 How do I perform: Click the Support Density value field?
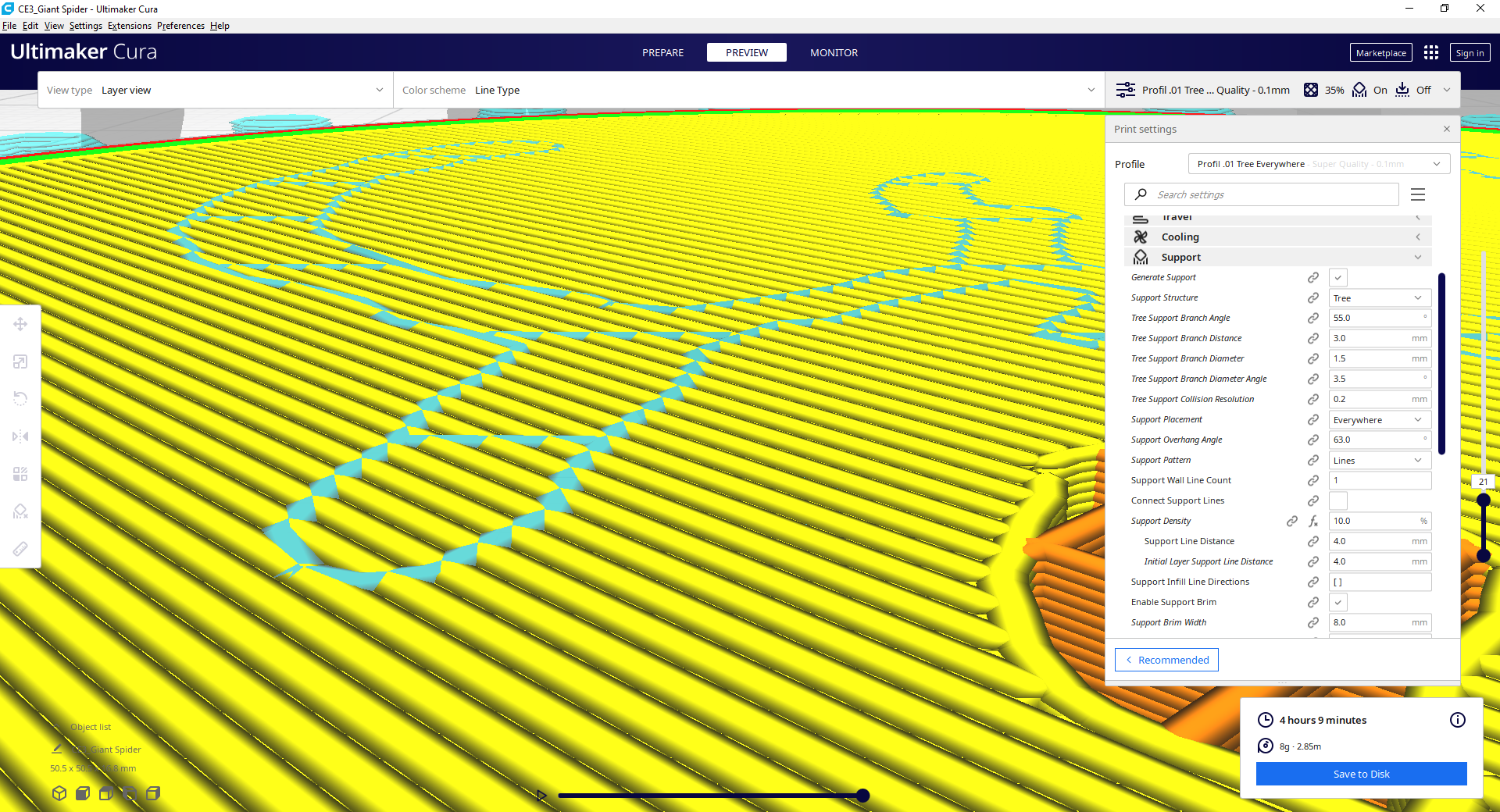tap(1380, 522)
